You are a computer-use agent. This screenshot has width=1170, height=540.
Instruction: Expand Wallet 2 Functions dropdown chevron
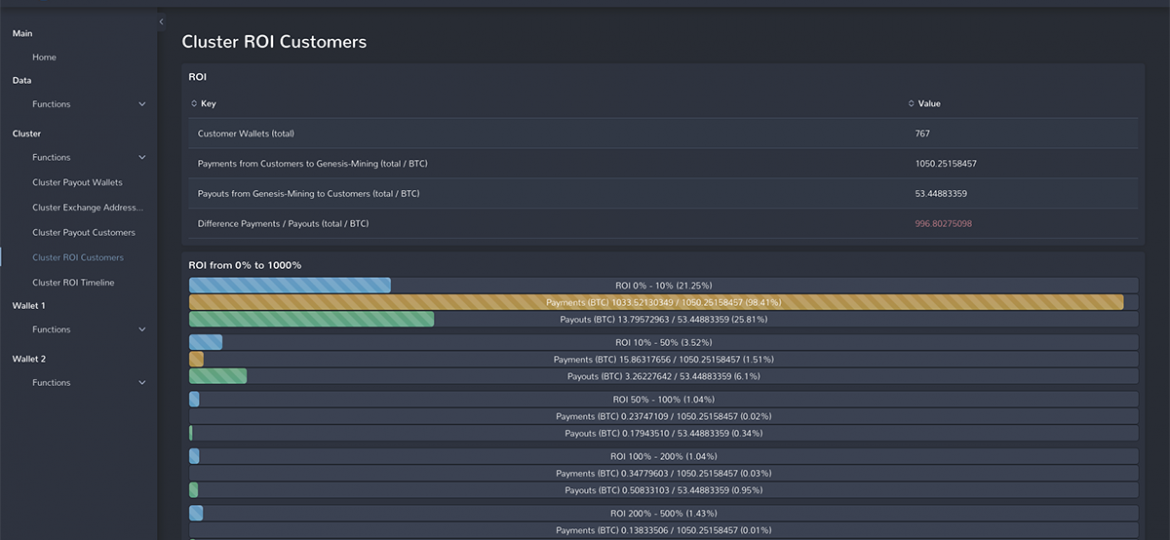pyautogui.click(x=142, y=383)
